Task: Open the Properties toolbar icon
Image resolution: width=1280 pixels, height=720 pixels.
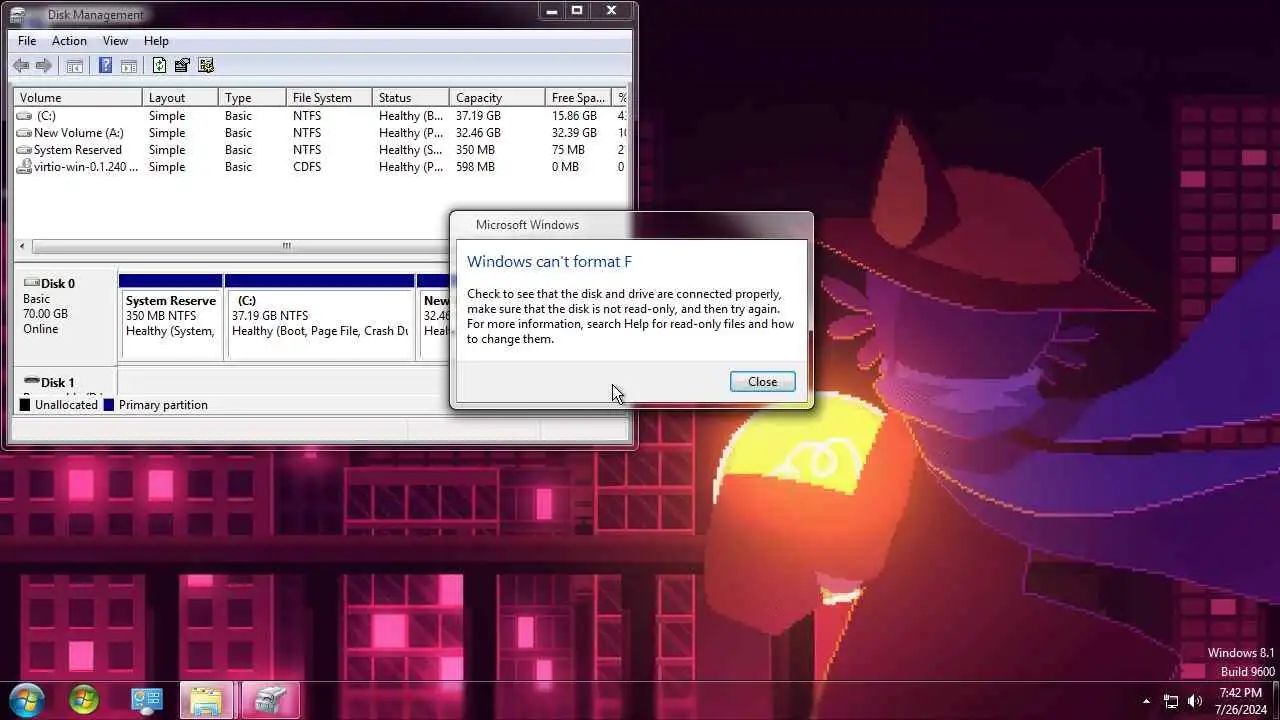Action: [x=182, y=66]
